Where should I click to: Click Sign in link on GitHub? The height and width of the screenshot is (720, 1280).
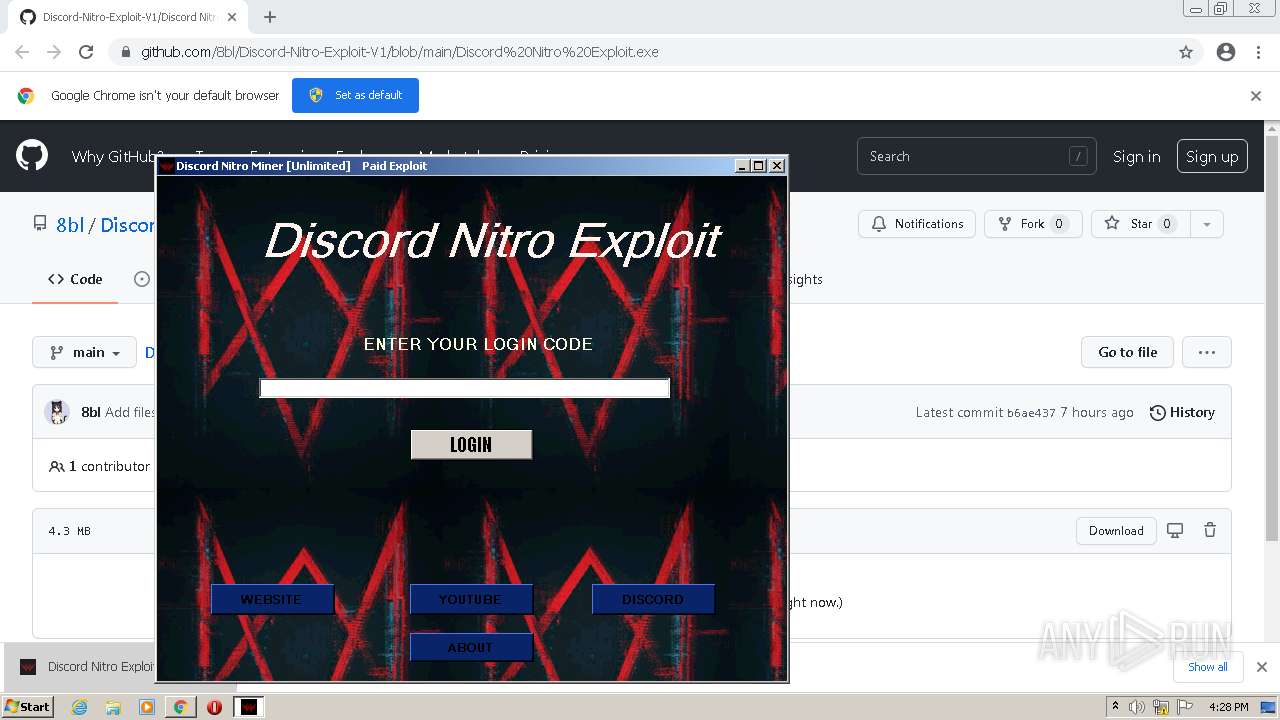pos(1137,156)
